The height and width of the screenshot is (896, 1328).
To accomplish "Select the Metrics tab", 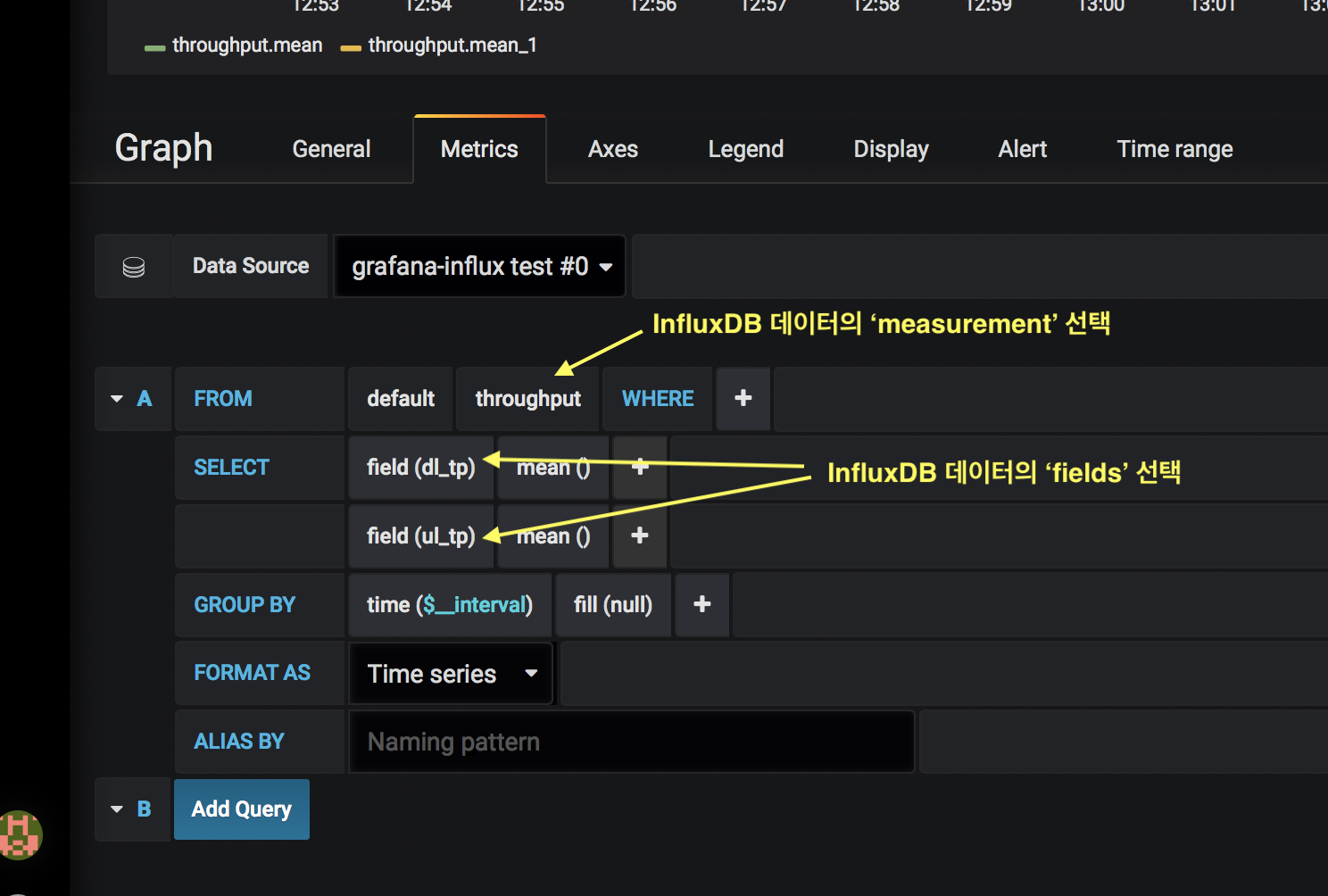I will click(479, 149).
